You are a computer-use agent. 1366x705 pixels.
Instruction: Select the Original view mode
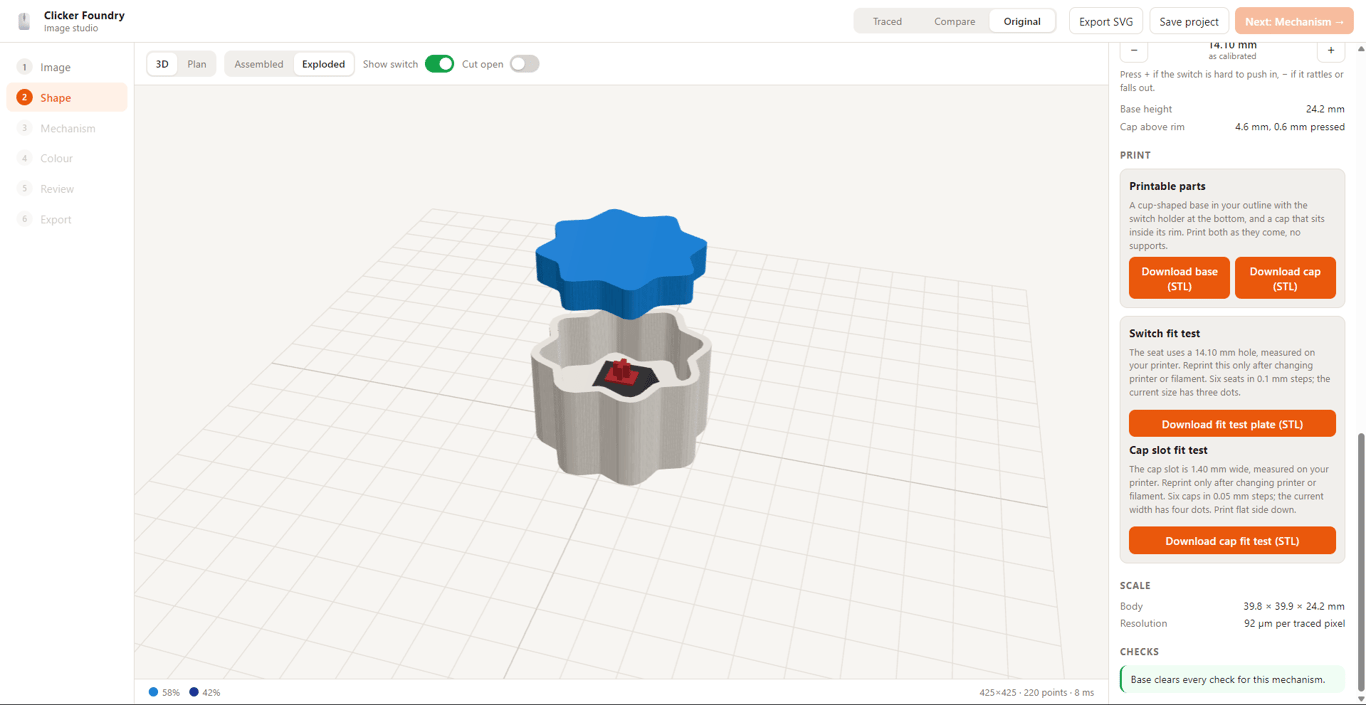pyautogui.click(x=1022, y=21)
